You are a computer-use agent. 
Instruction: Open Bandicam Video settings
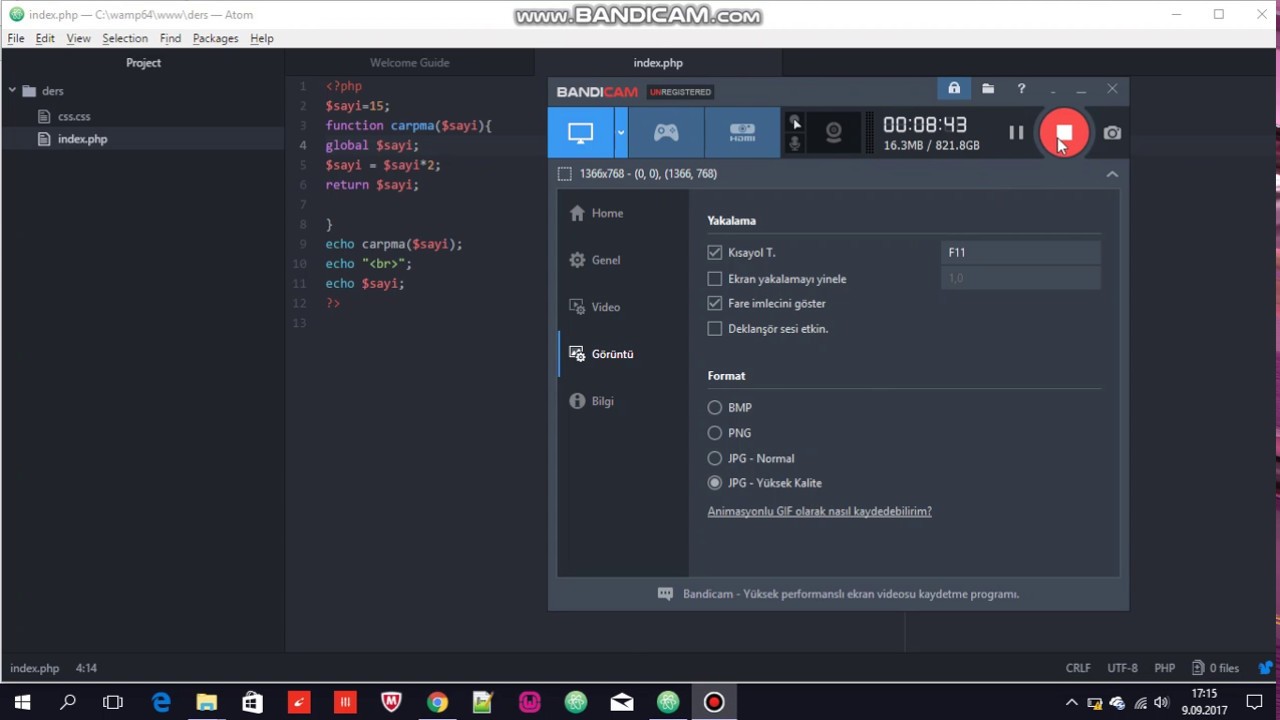tap(622, 307)
